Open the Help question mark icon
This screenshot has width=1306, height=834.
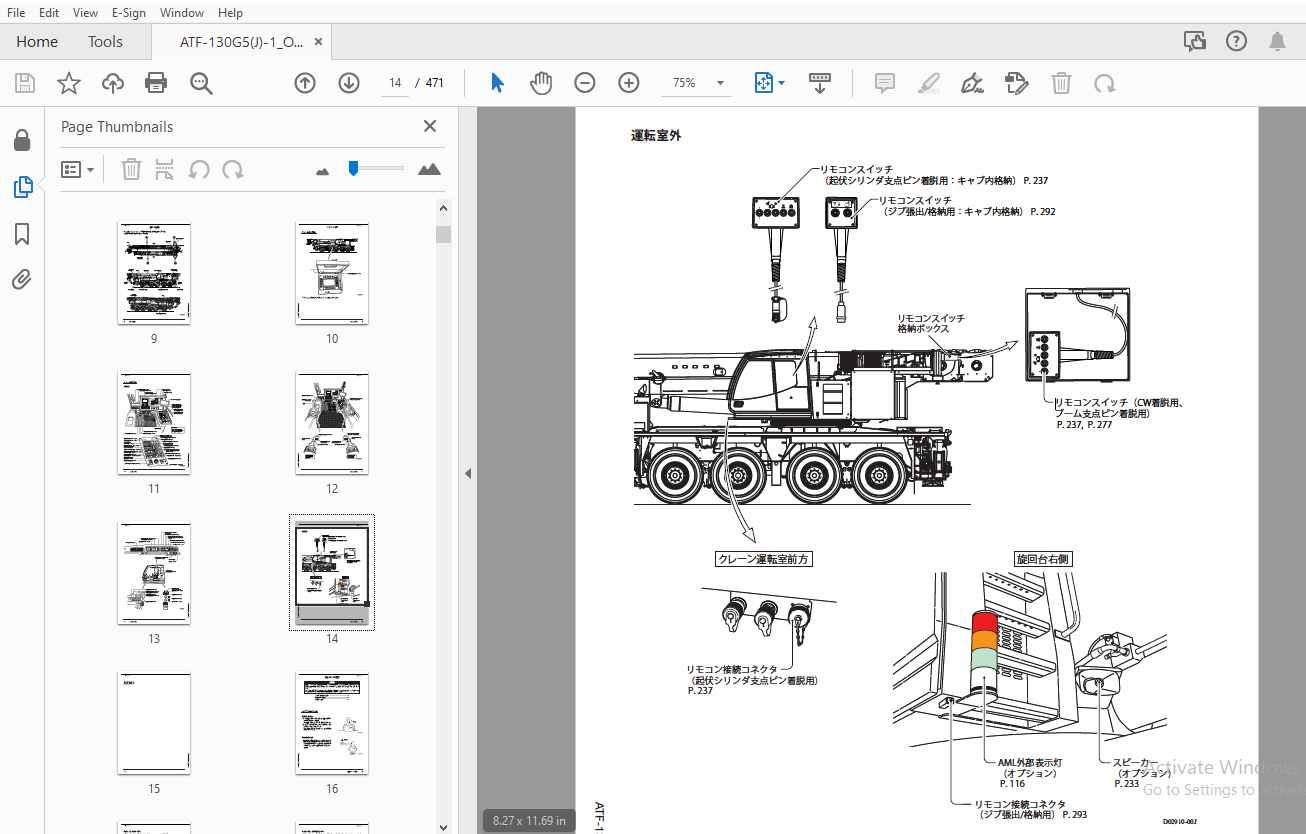(1236, 41)
